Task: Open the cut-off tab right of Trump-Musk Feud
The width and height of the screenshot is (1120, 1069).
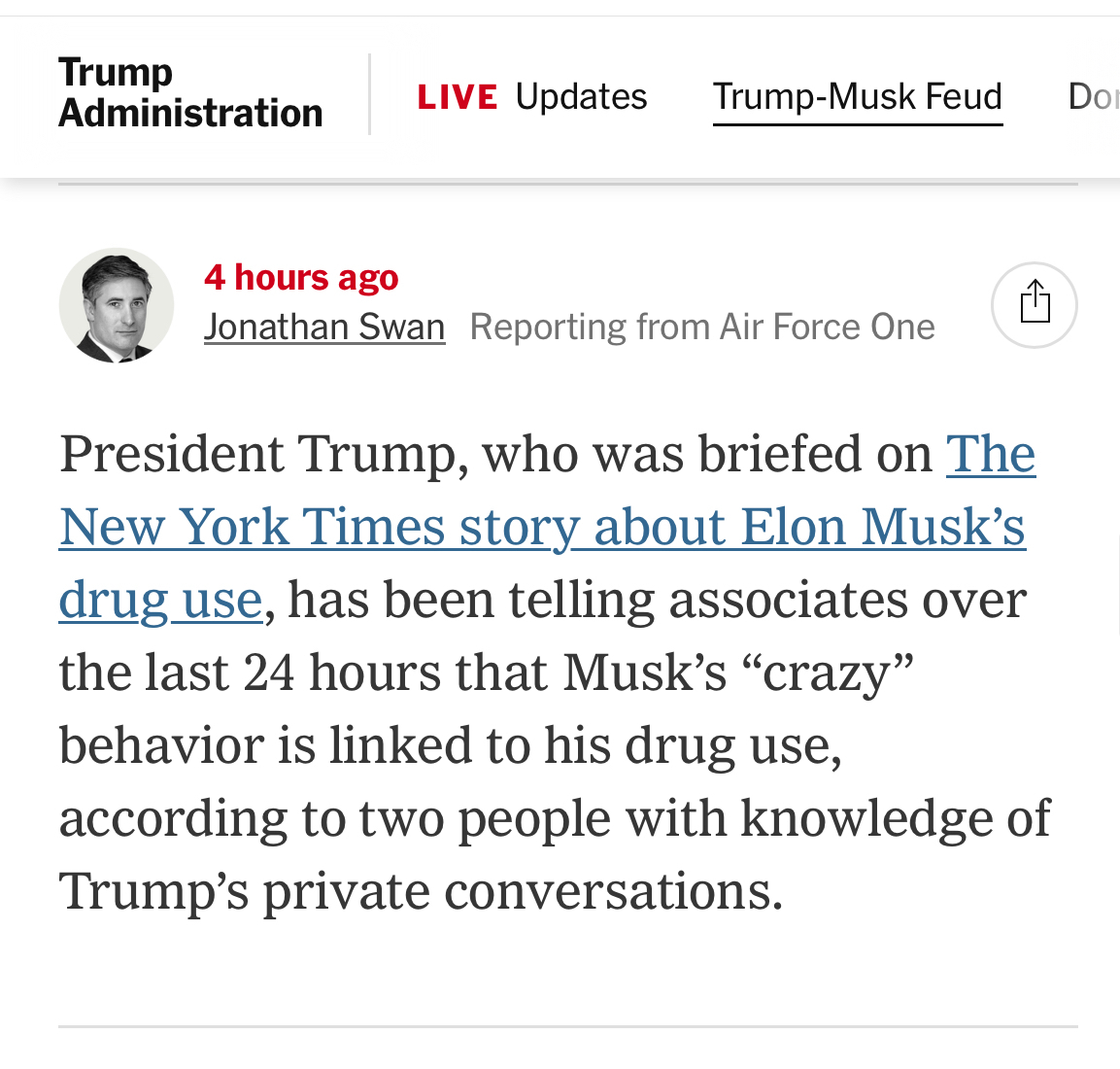Action: click(x=1094, y=96)
